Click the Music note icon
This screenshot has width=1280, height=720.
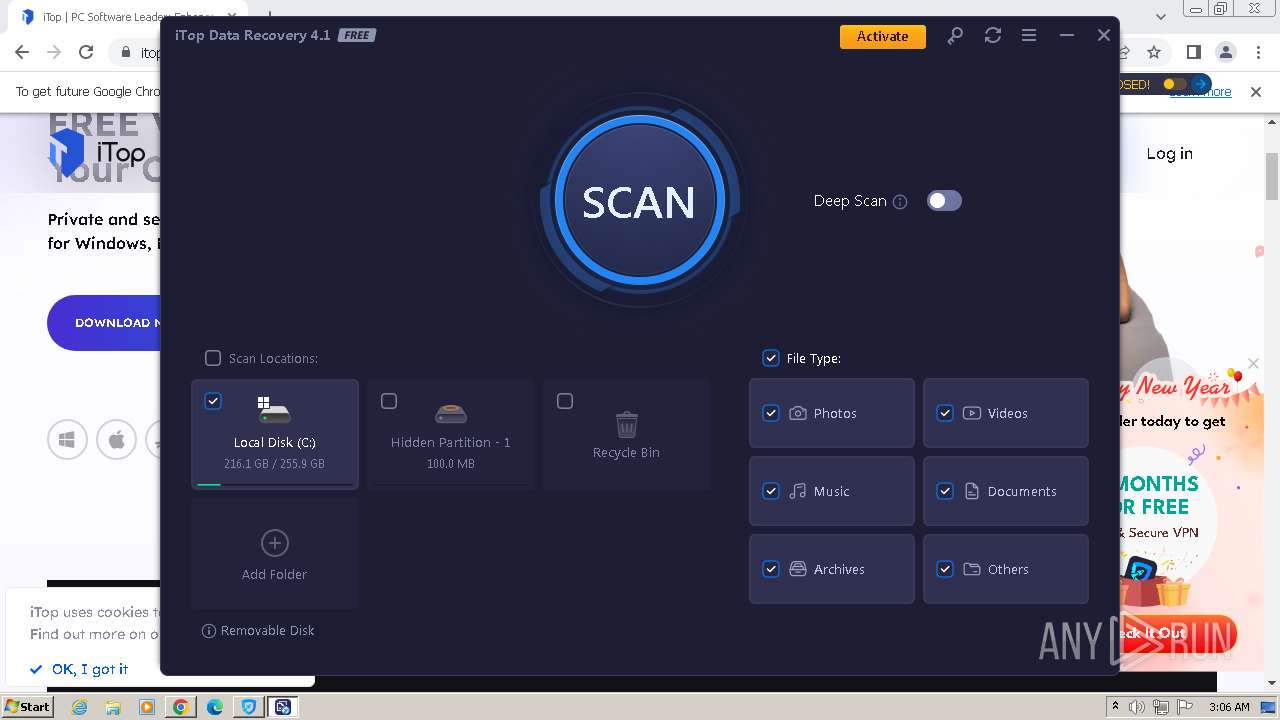(x=798, y=491)
